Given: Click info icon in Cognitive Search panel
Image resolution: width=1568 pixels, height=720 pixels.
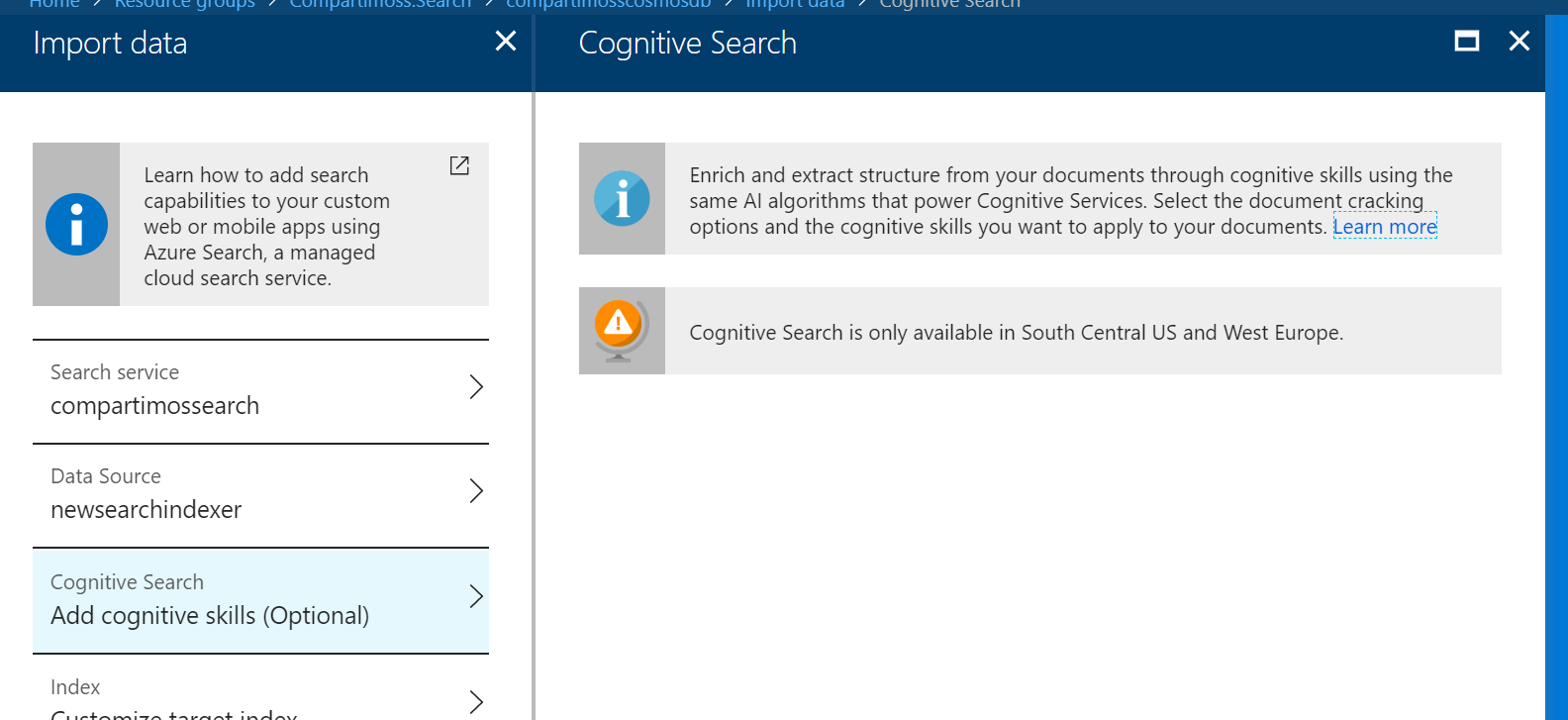Looking at the screenshot, I should pos(622,199).
